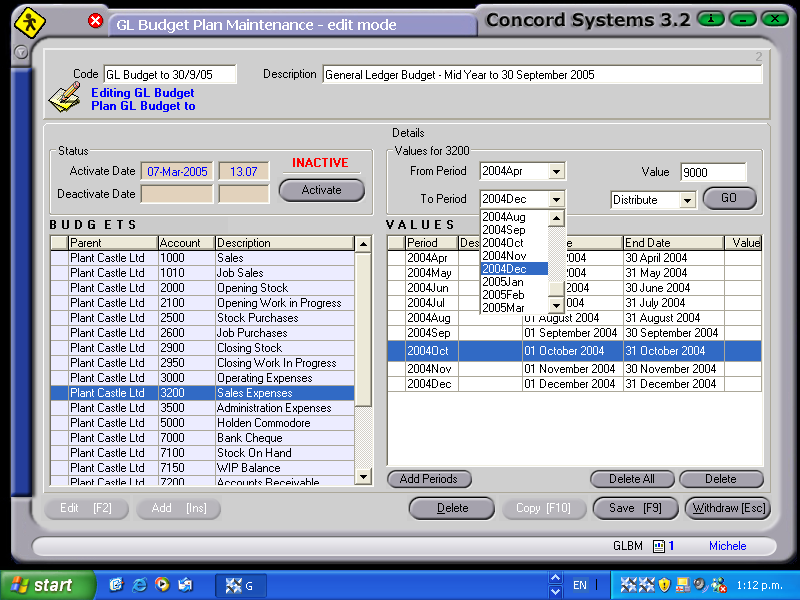The height and width of the screenshot is (600, 800).
Task: Open the info bubble on Concord Systems title bar
Action: [x=711, y=18]
